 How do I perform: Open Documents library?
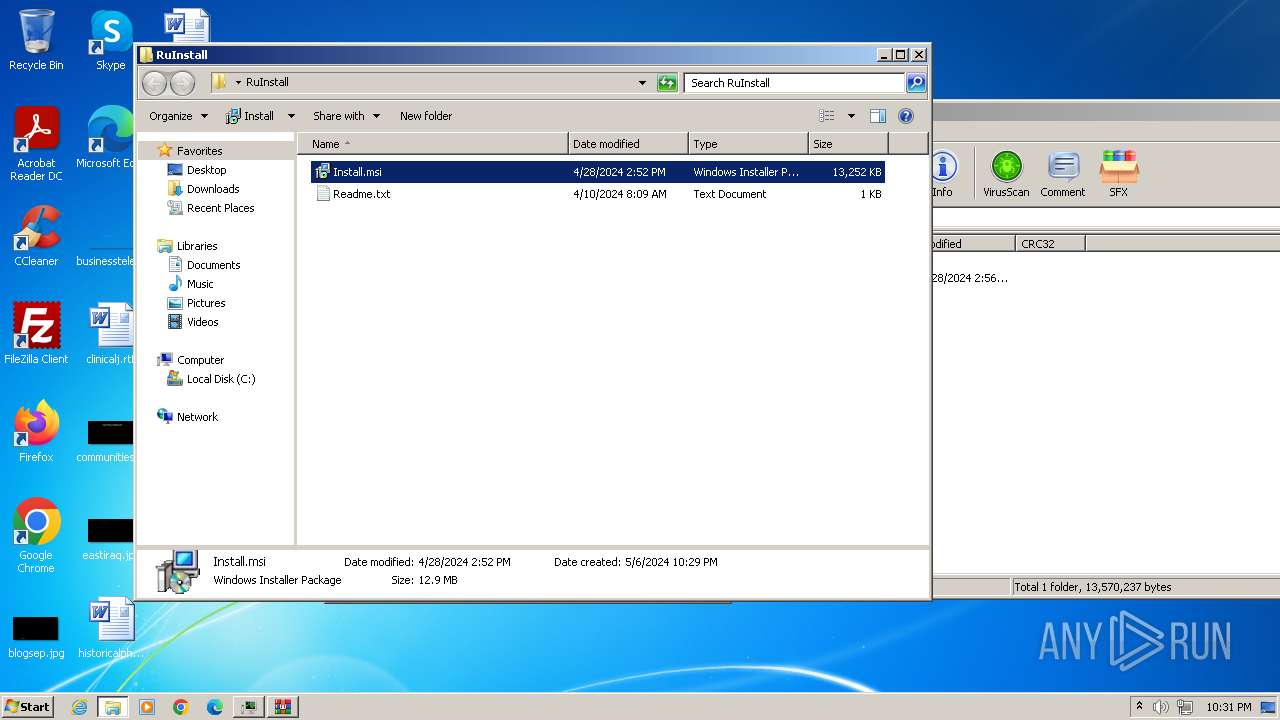coord(213,265)
